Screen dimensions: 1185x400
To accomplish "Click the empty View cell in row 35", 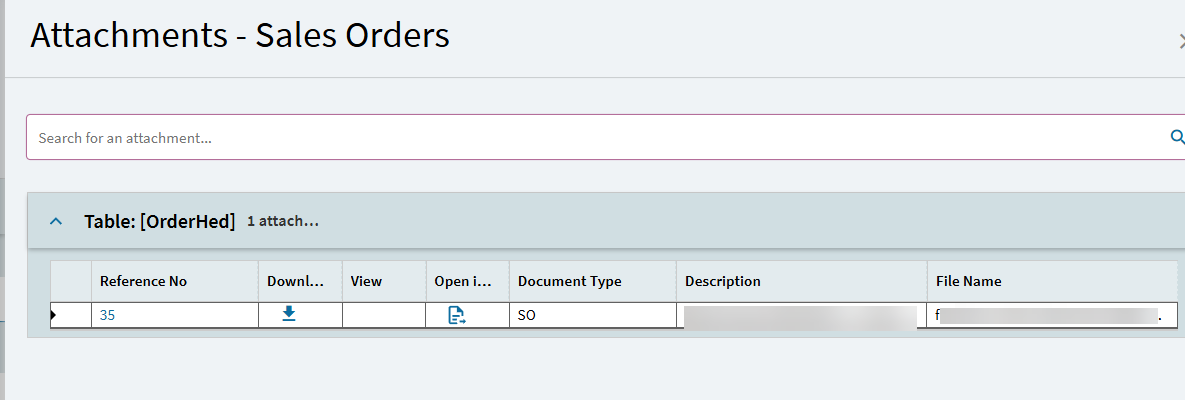I will point(383,315).
